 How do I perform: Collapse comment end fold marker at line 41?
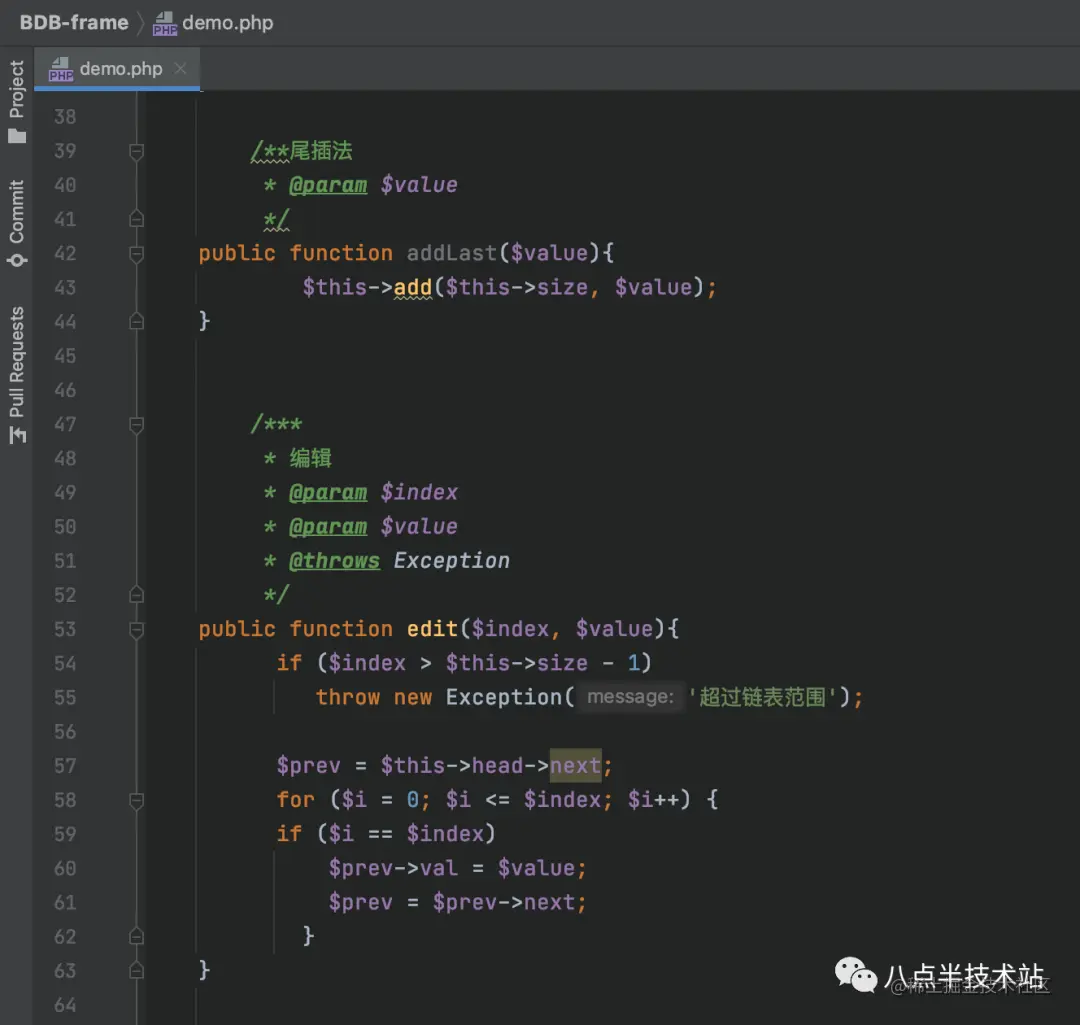tap(136, 219)
